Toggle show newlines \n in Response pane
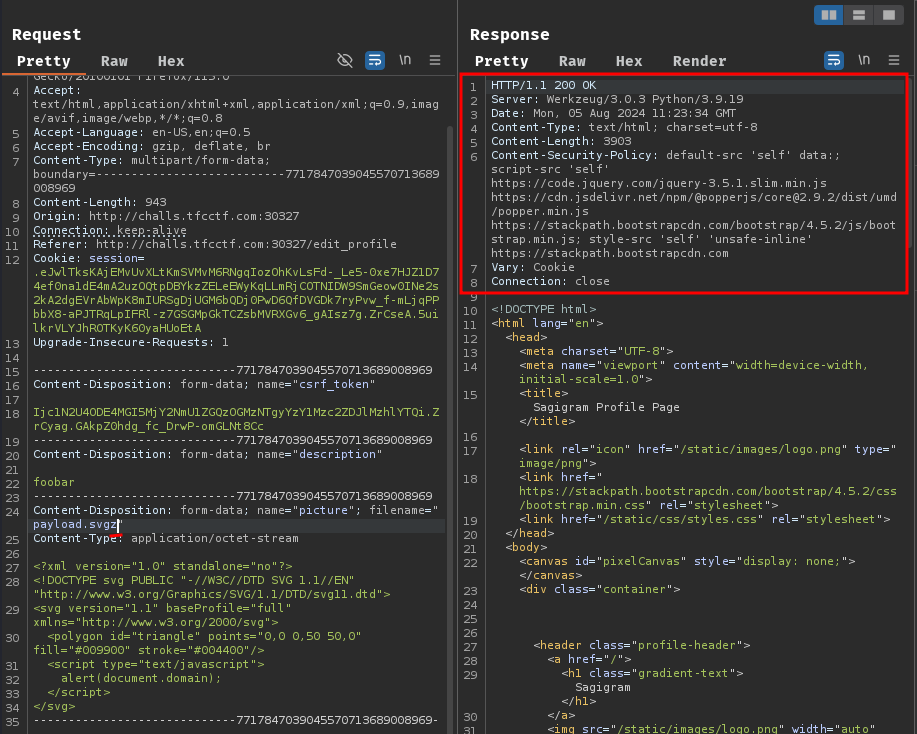 (864, 60)
